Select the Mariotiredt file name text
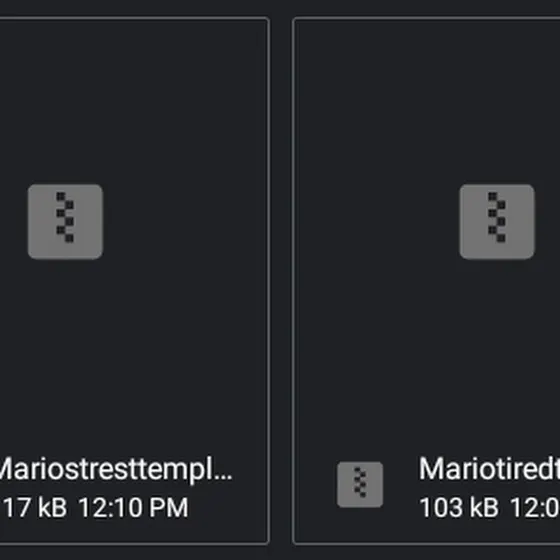 click(x=489, y=469)
